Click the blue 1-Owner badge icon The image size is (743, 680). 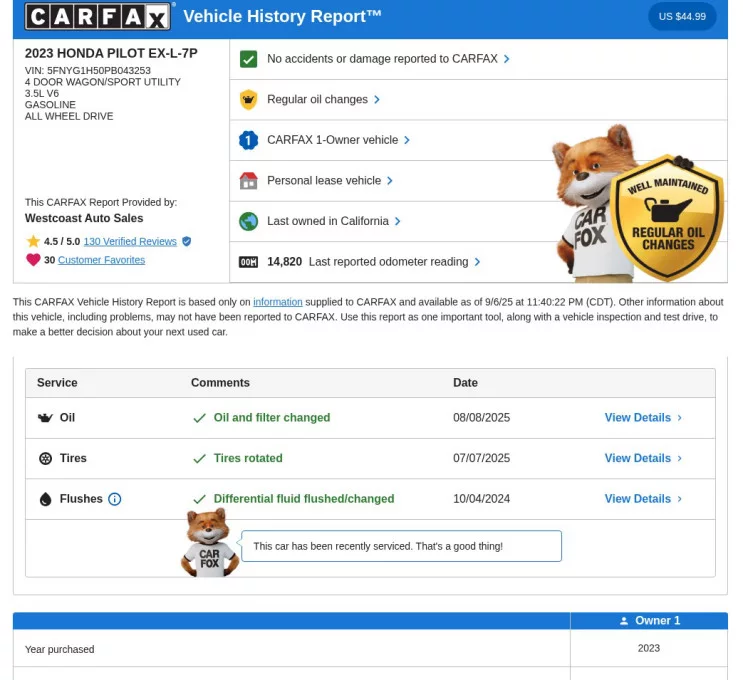tap(248, 141)
